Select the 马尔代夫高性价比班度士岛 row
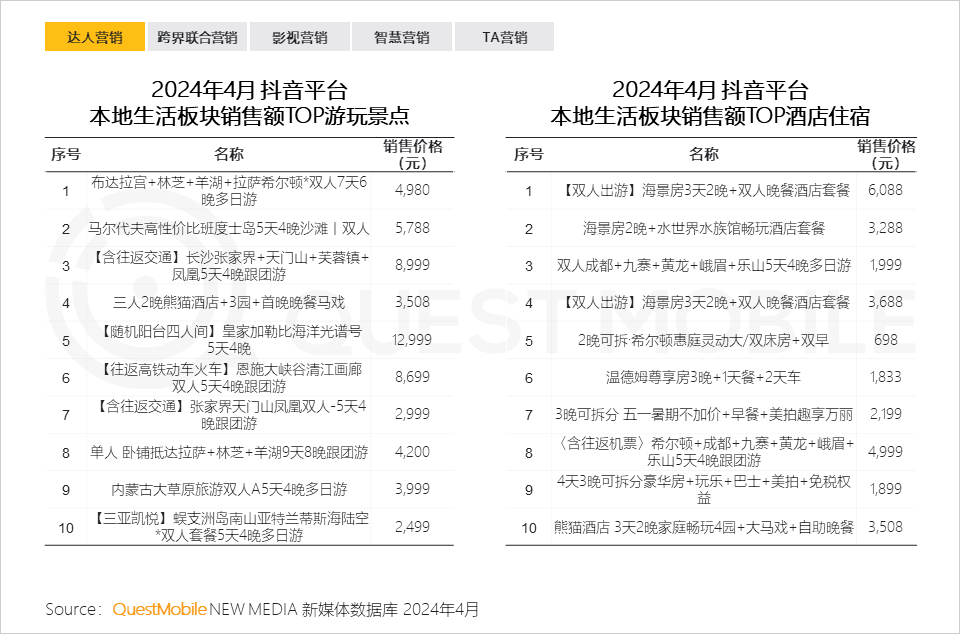The width and height of the screenshot is (960, 634). tap(229, 229)
